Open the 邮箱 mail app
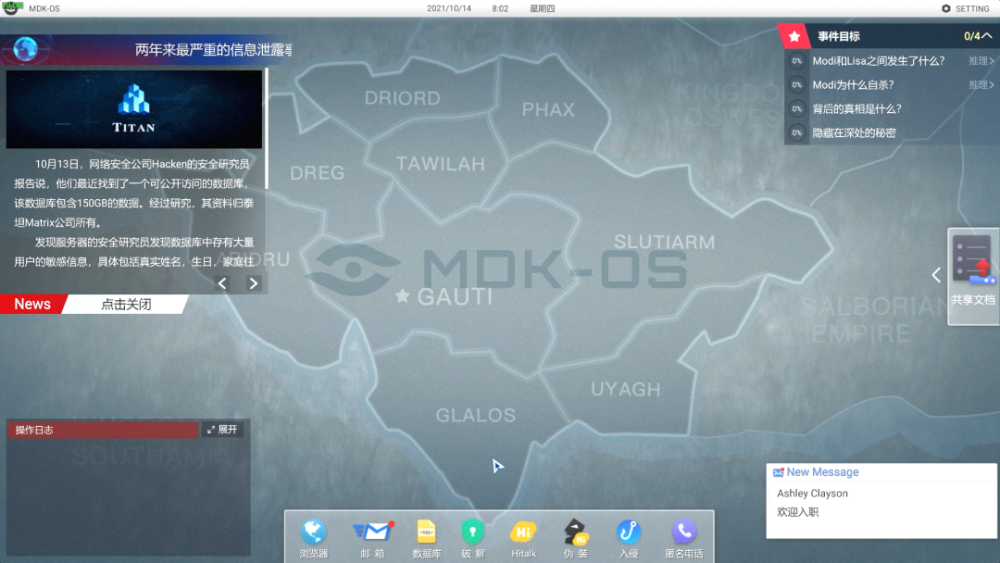Screen dimensions: 1000x563 [372, 537]
